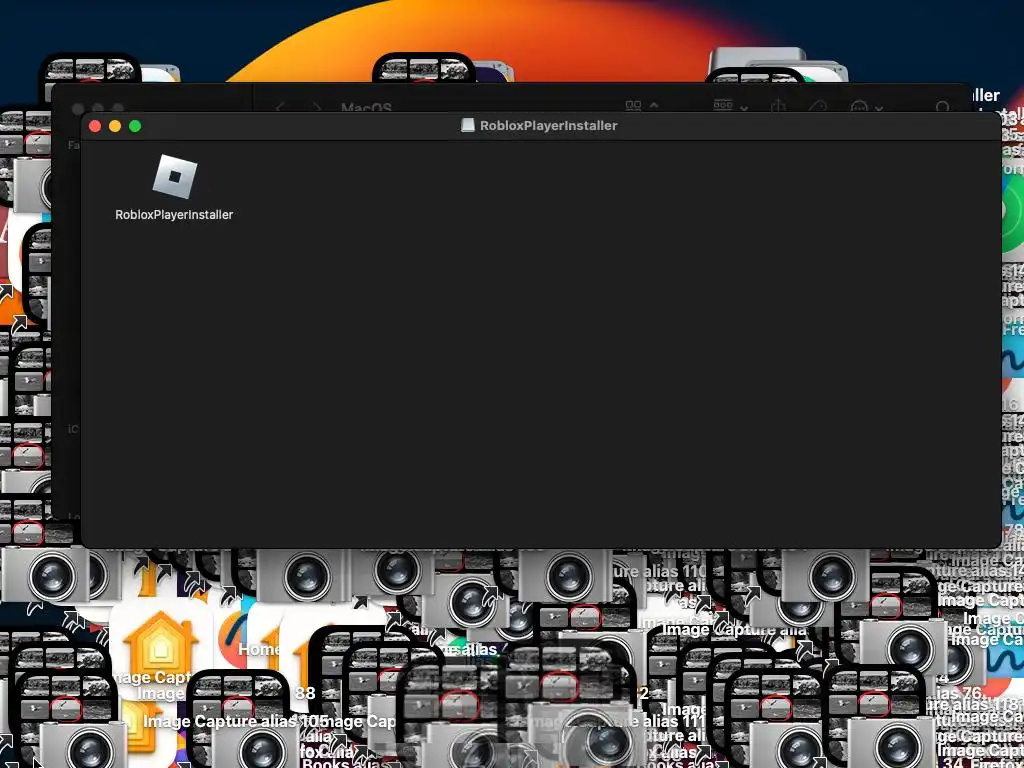The height and width of the screenshot is (768, 1024).
Task: Select the RobloxPlayerInstaller file name label
Action: click(x=174, y=214)
